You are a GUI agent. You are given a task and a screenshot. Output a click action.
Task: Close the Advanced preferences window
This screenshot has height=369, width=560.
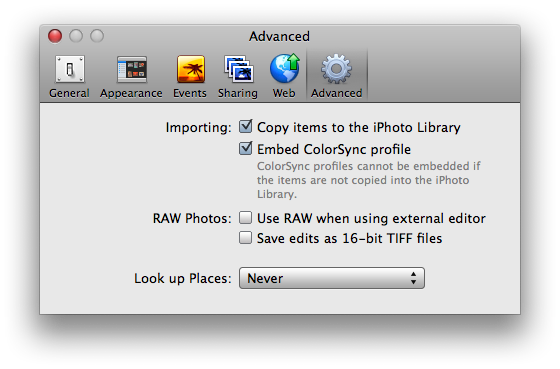point(55,36)
